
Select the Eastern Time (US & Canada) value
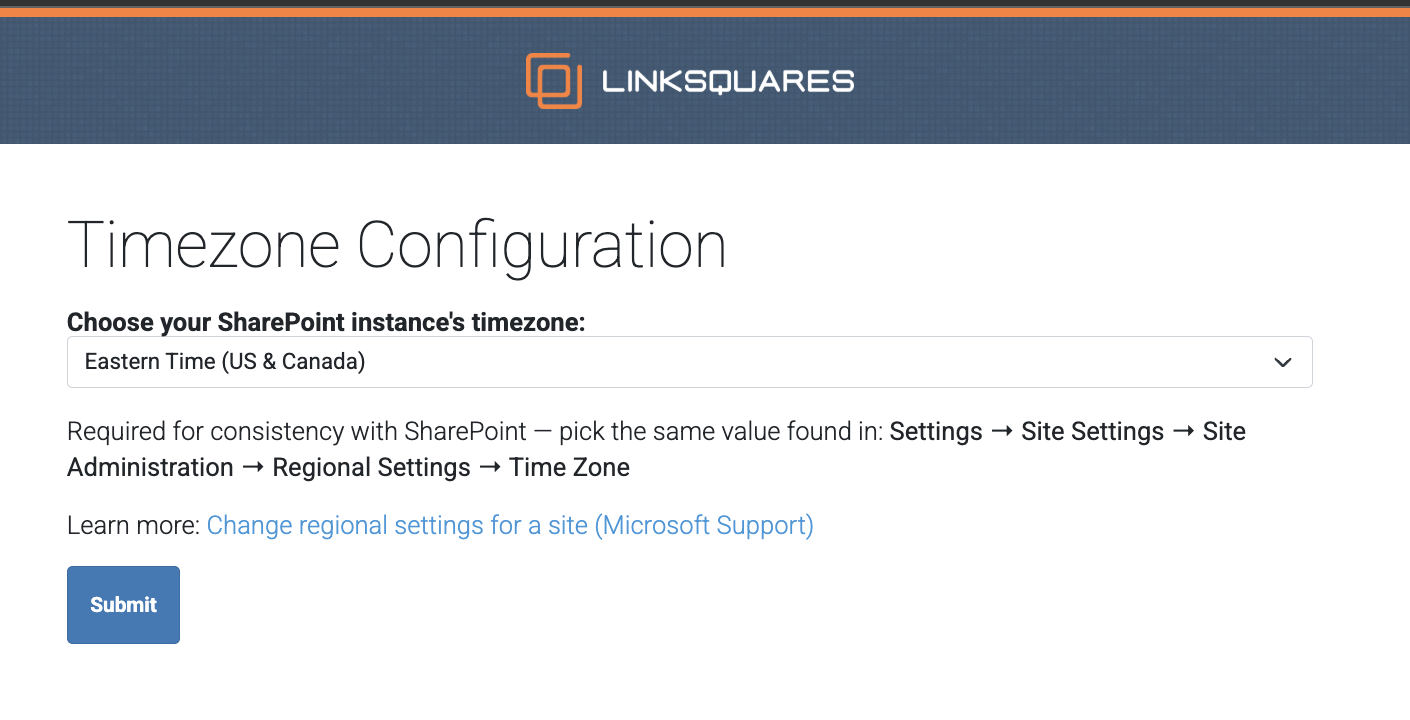[x=225, y=362]
